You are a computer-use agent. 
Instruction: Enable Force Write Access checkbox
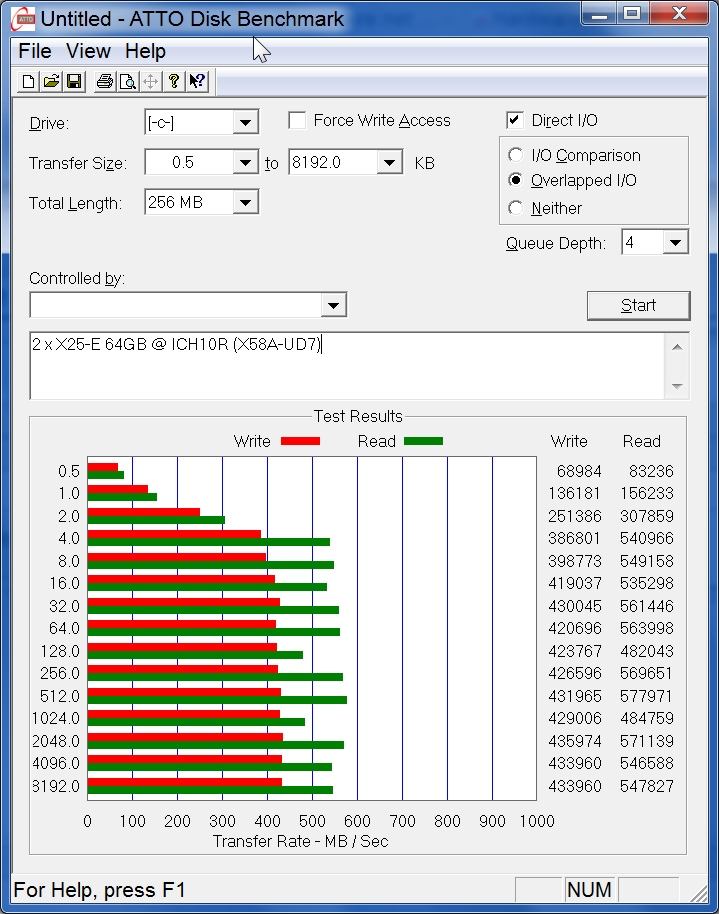(x=297, y=121)
